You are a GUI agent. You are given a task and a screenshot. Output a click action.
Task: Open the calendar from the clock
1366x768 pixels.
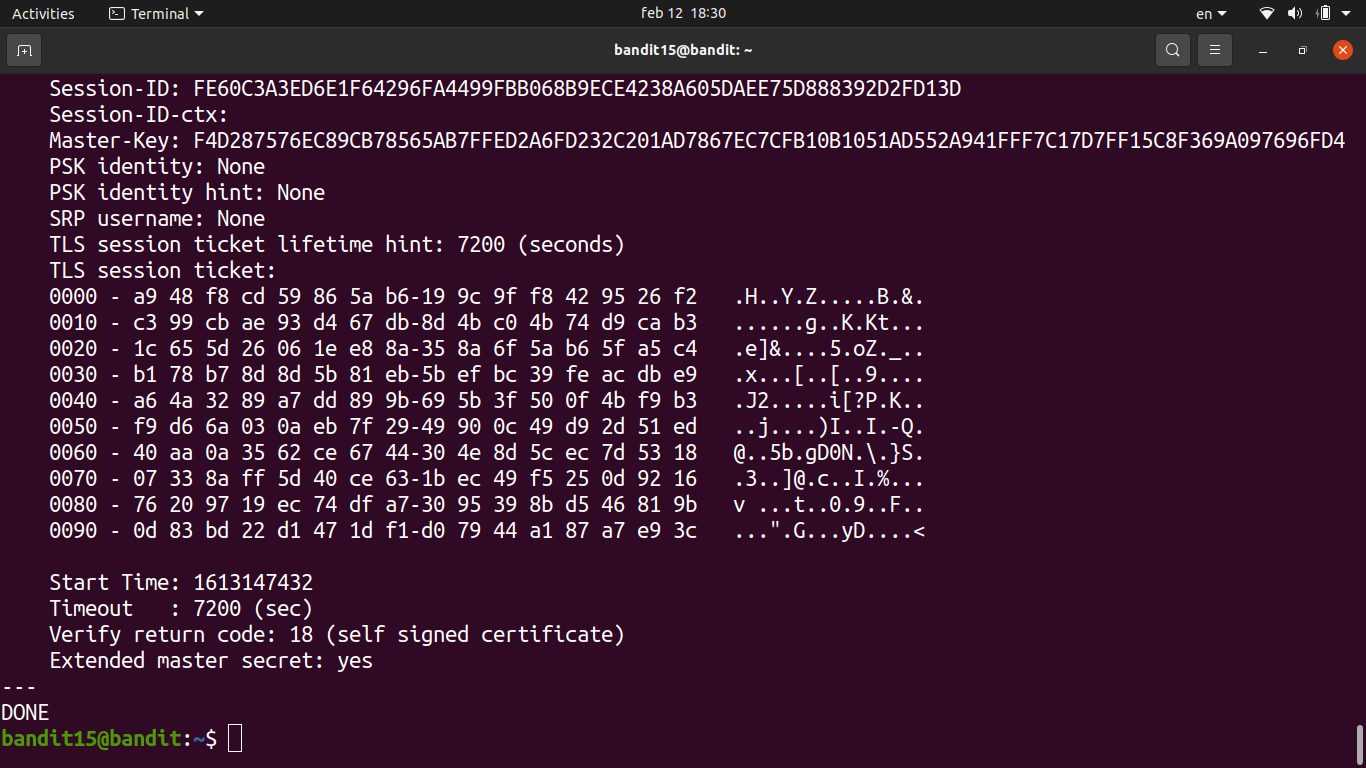pos(683,13)
